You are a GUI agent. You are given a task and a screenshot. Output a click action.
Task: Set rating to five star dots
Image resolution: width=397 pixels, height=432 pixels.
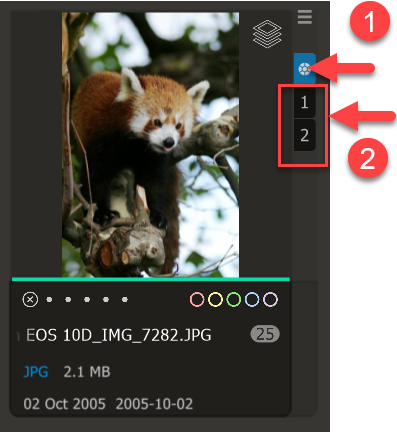click(125, 300)
